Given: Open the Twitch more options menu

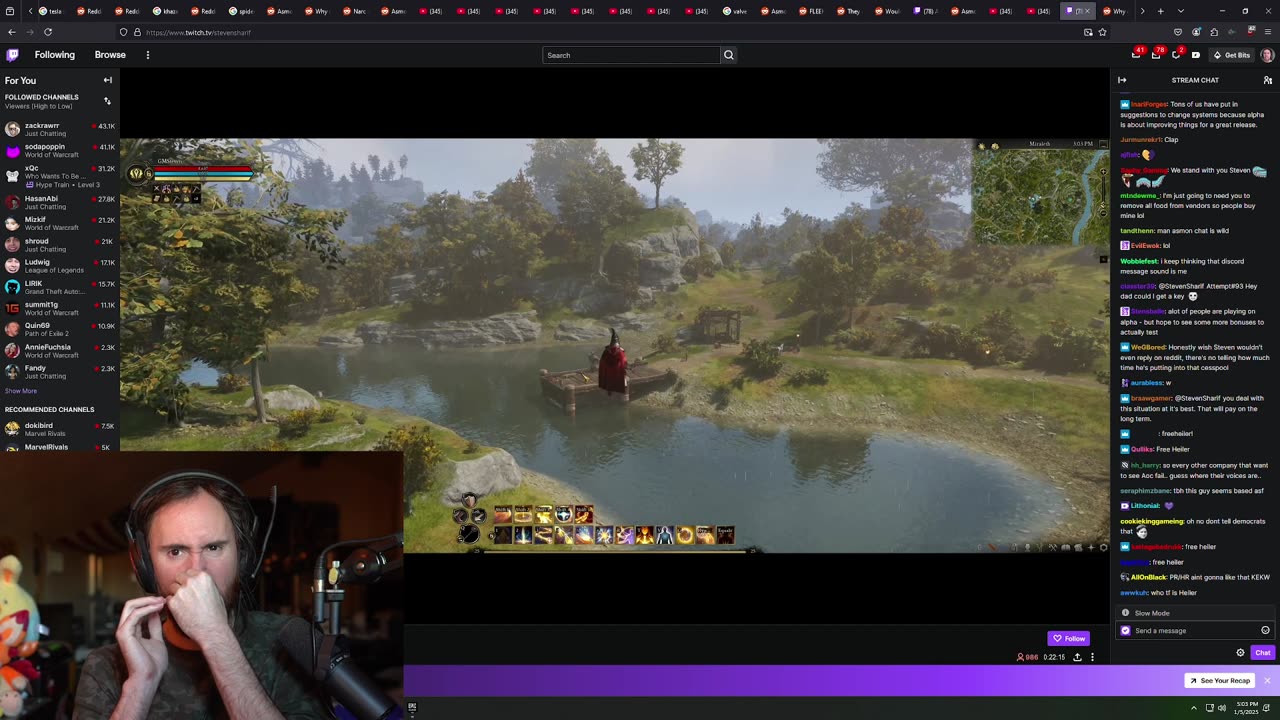Looking at the screenshot, I should (147, 55).
